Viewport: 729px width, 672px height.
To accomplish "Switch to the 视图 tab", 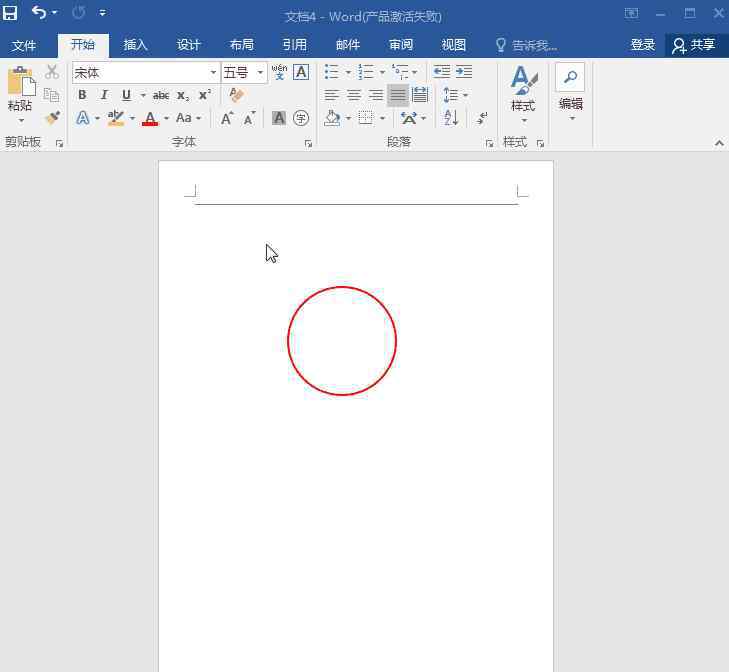I will (x=454, y=45).
